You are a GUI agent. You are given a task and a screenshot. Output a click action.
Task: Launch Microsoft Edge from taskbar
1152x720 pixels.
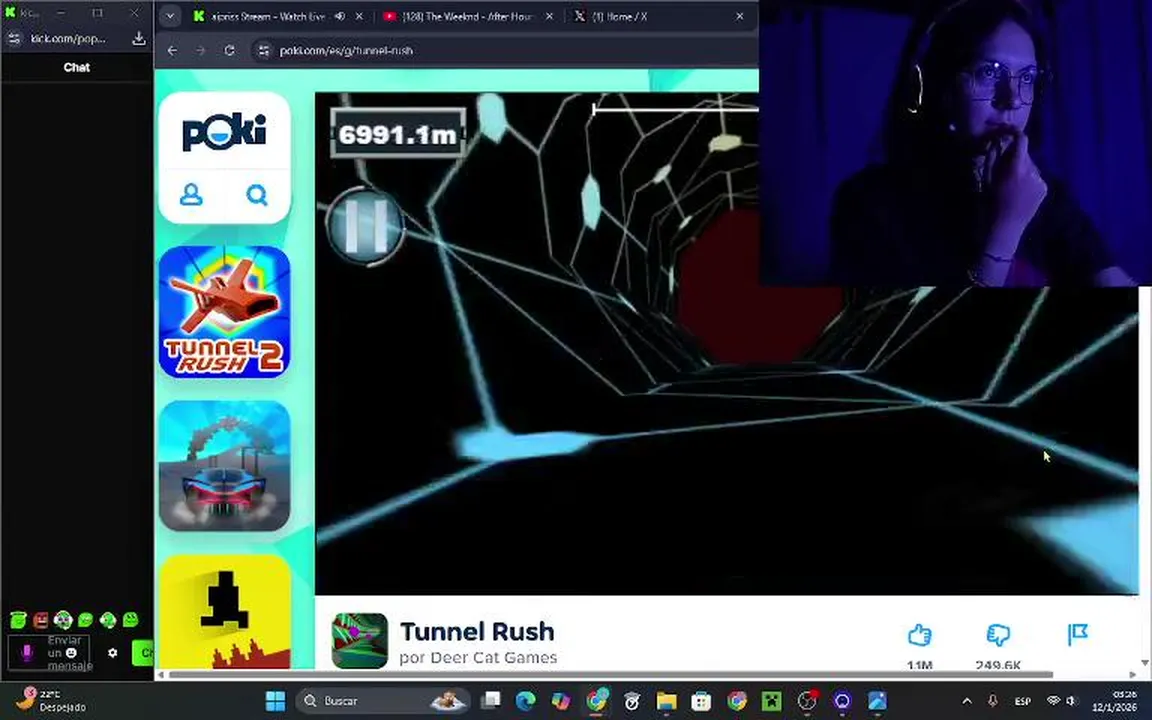coord(525,701)
